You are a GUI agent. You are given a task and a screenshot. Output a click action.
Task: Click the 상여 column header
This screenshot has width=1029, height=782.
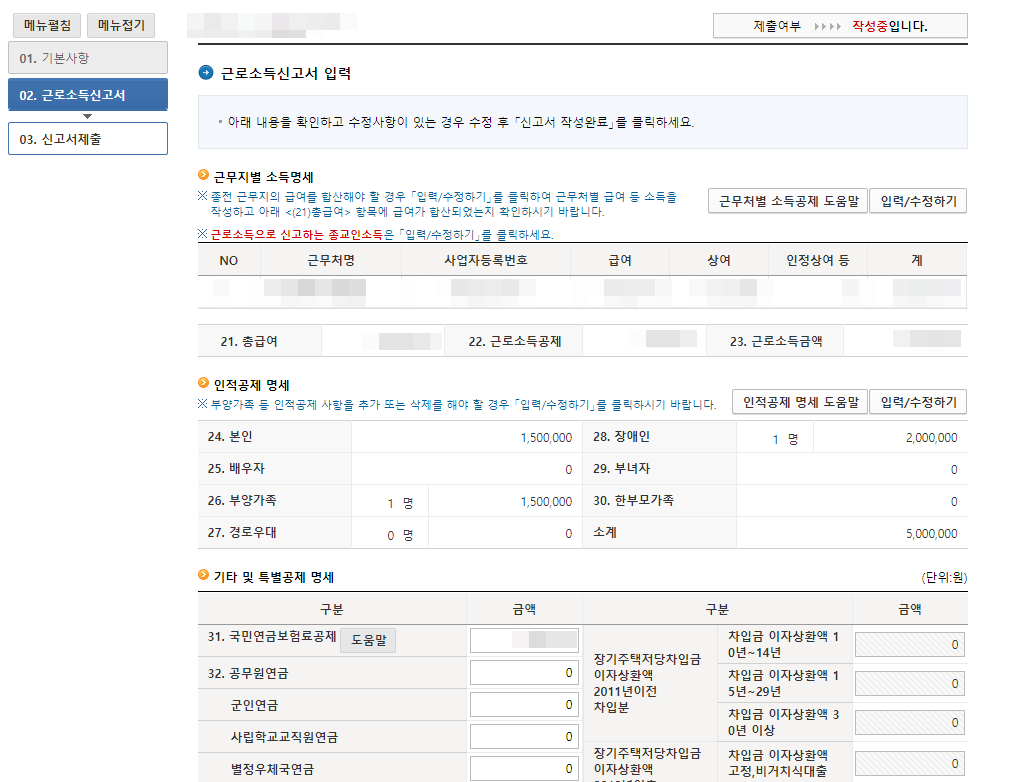click(719, 260)
